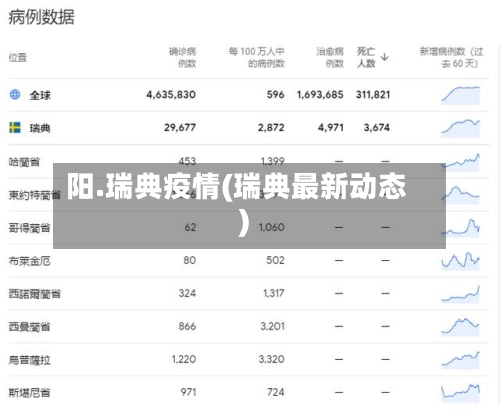Click global per-million value 596

click(x=275, y=95)
